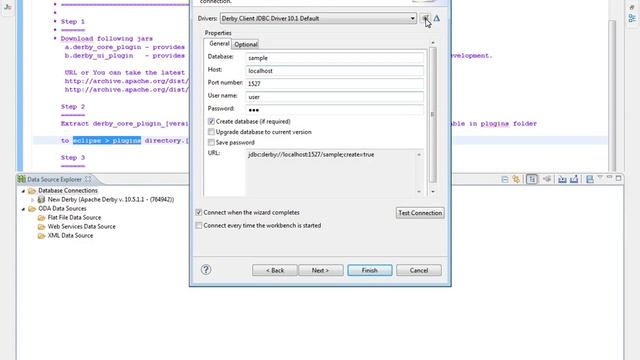The width and height of the screenshot is (640, 360).
Task: Click the 'Download following jars' line in editor
Action: coord(107,38)
